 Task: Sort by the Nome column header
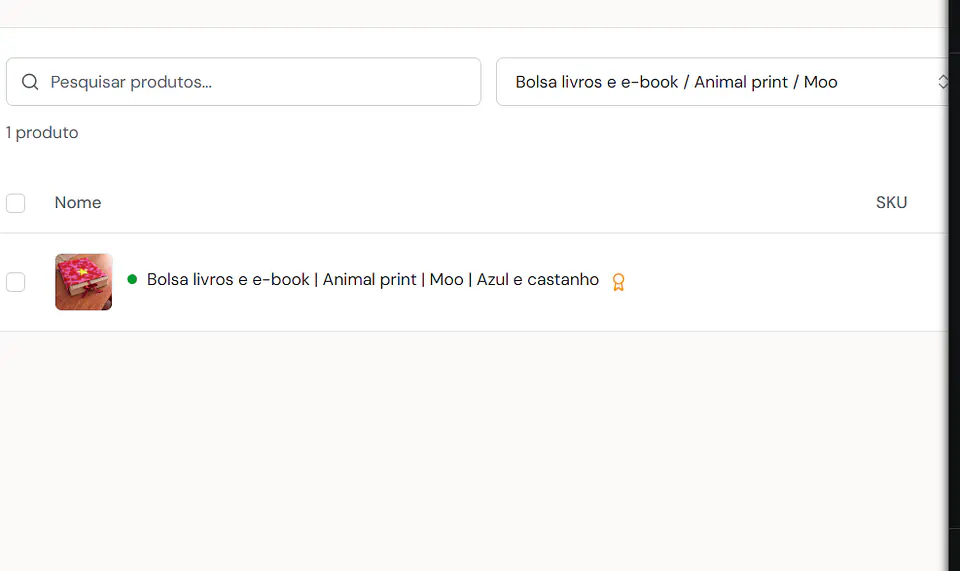coord(78,203)
